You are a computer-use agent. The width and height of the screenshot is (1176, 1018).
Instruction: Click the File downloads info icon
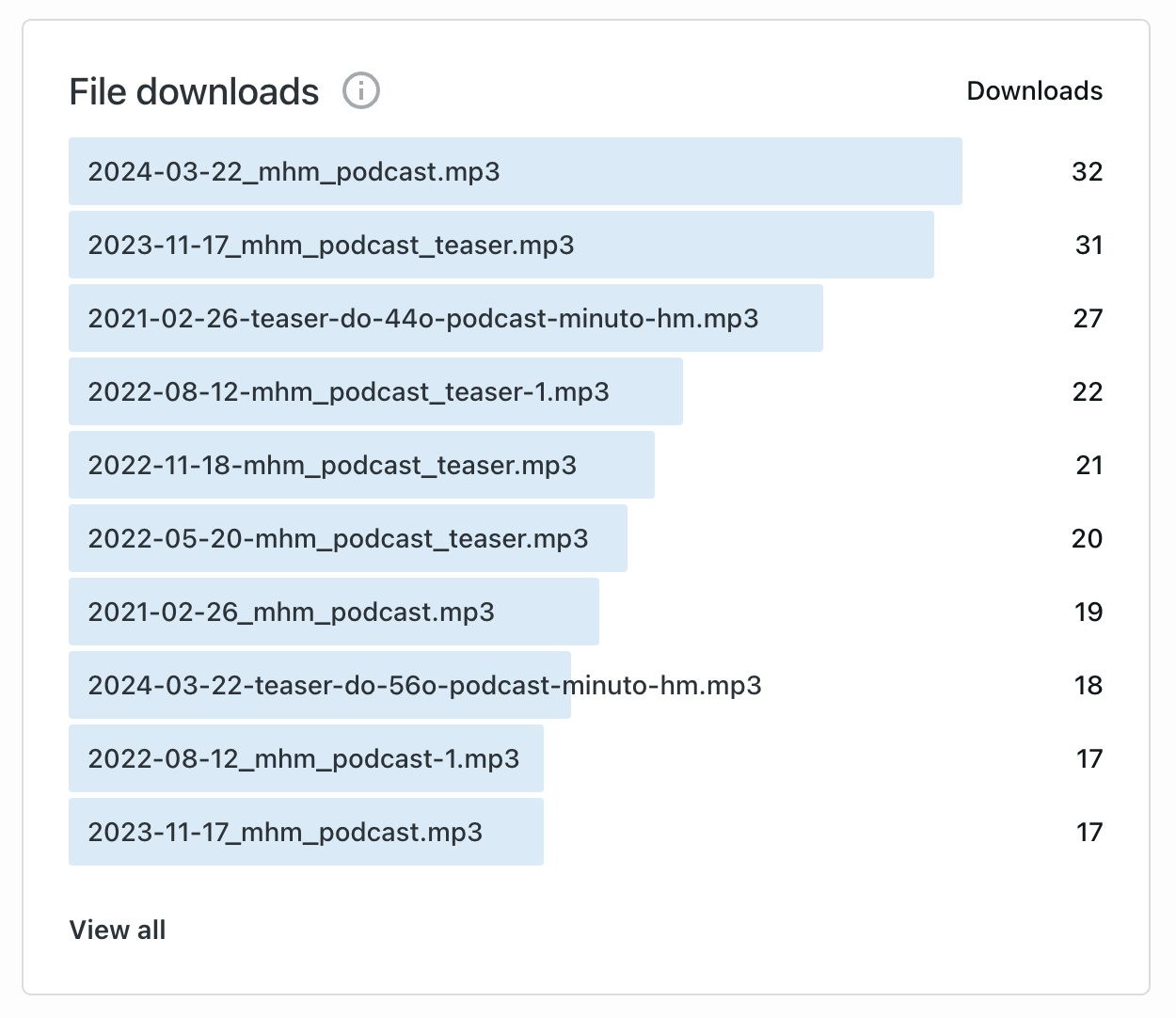pos(361,91)
